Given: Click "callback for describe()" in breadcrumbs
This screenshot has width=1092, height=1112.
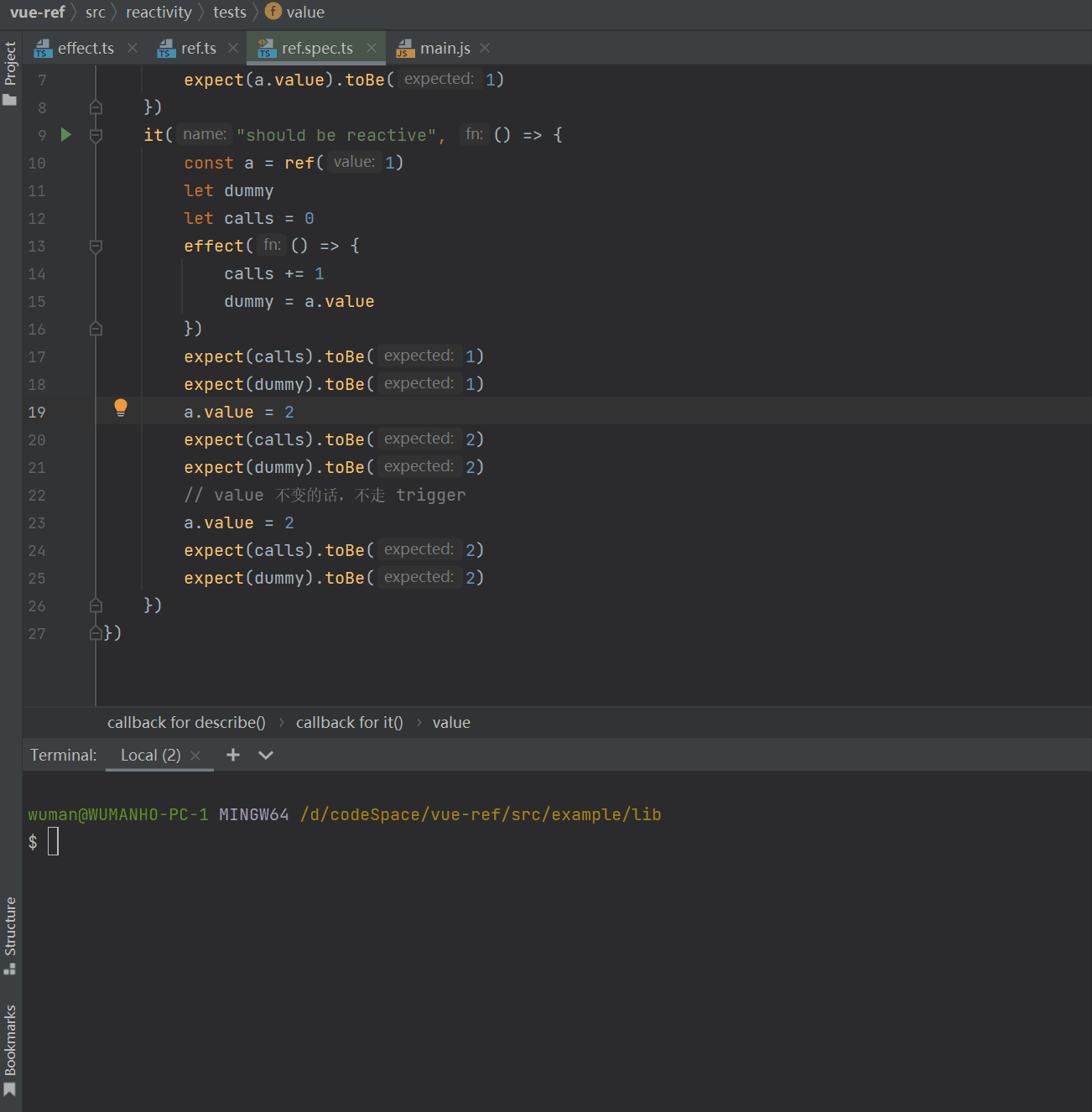Looking at the screenshot, I should [x=186, y=723].
